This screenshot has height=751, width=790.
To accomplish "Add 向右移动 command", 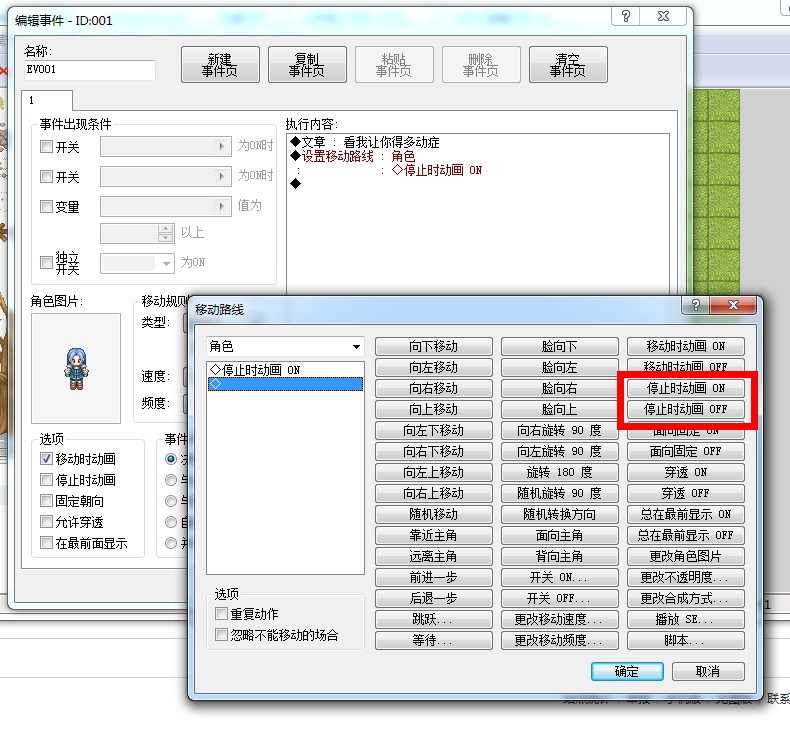I will pyautogui.click(x=433, y=388).
